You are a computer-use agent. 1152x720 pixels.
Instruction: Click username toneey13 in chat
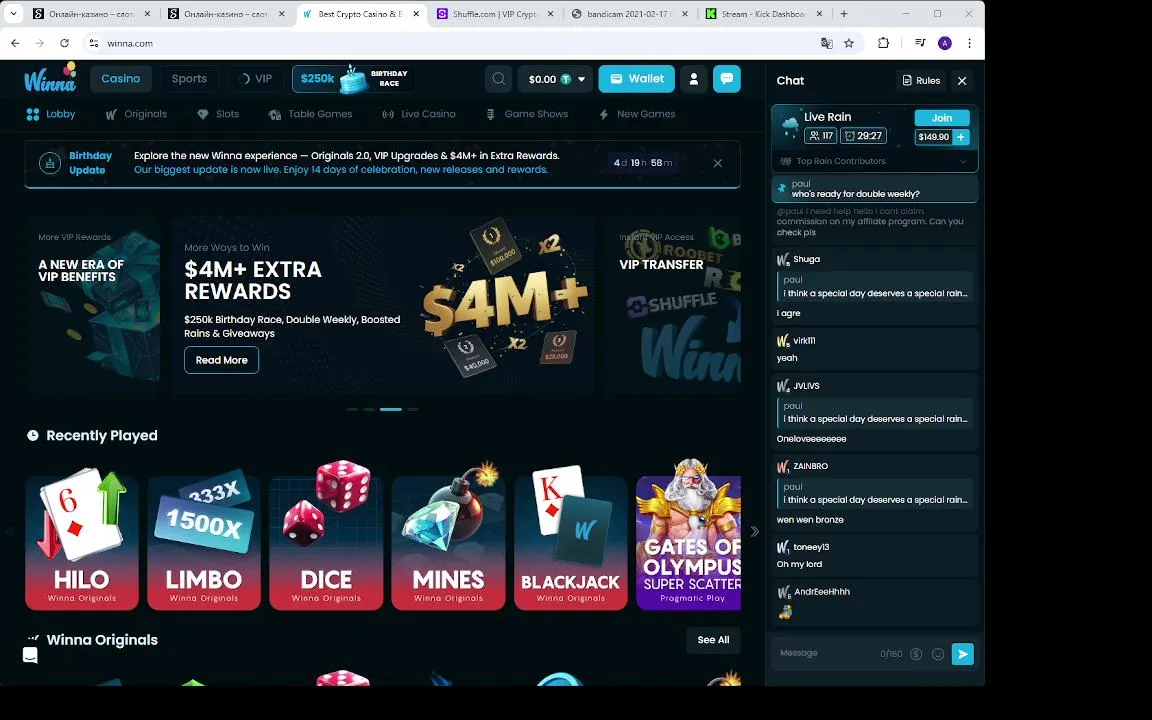811,547
